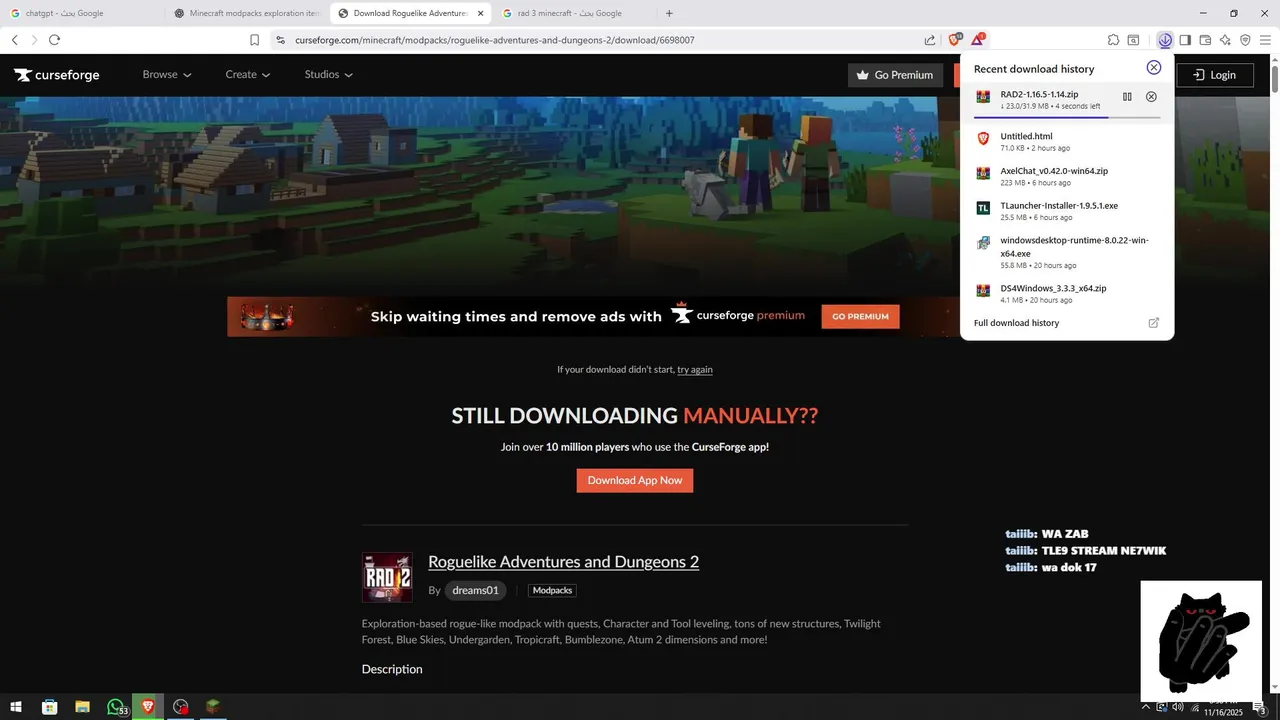
Task: Click the Full download history link
Action: click(1016, 323)
